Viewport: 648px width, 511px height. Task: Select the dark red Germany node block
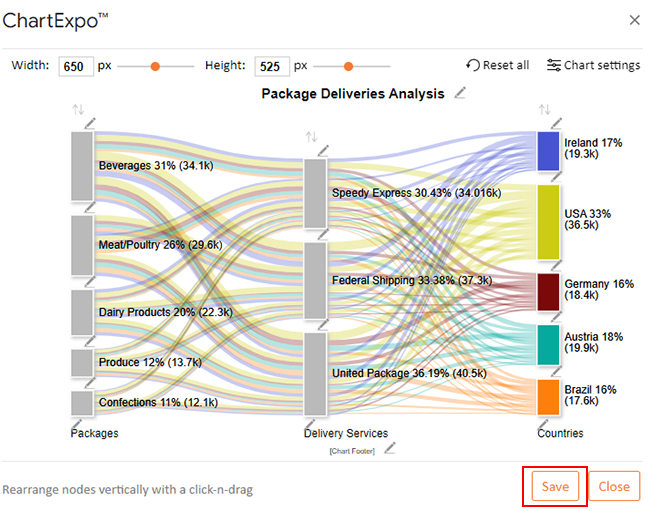[548, 291]
